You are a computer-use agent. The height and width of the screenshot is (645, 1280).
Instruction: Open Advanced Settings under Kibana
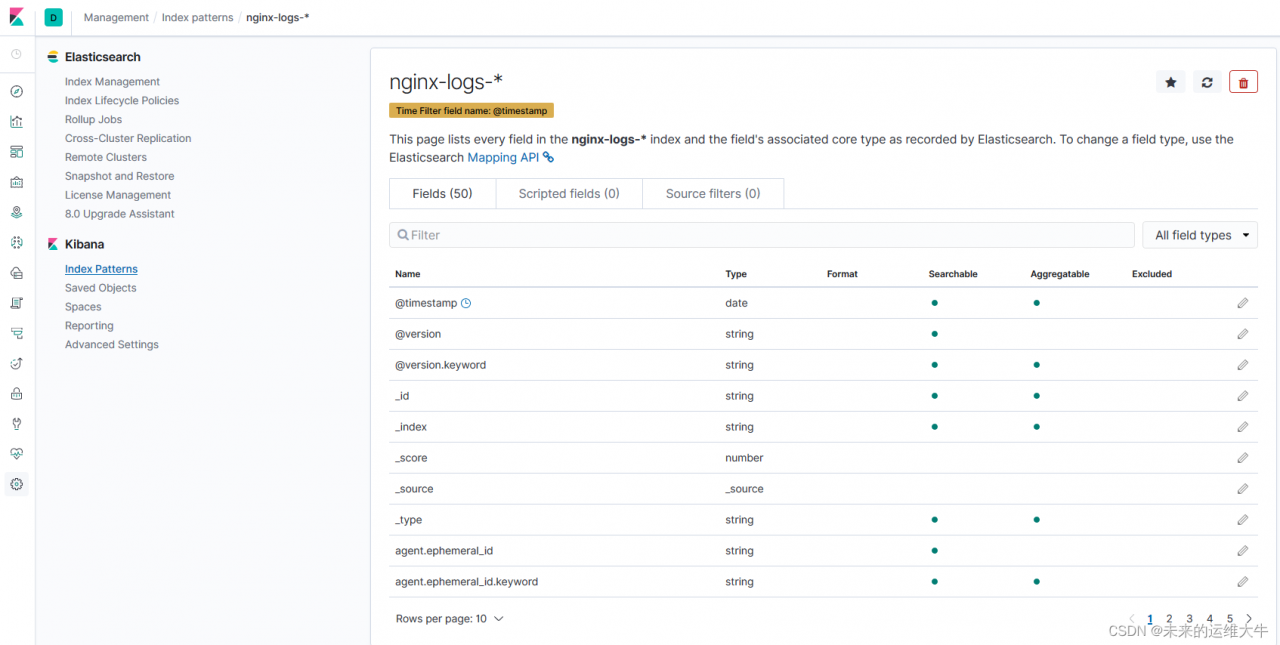pyautogui.click(x=112, y=345)
